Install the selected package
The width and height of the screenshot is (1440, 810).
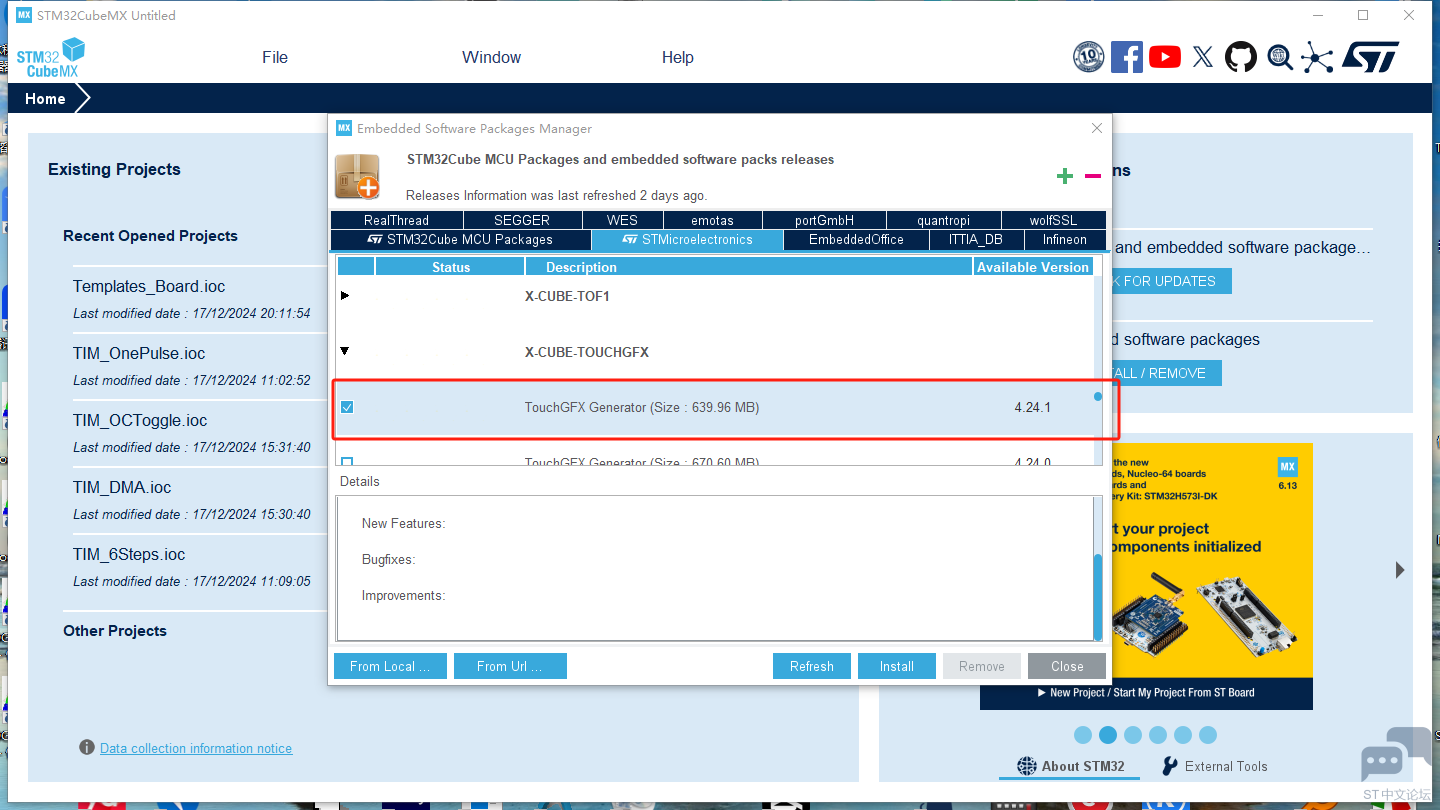point(897,666)
